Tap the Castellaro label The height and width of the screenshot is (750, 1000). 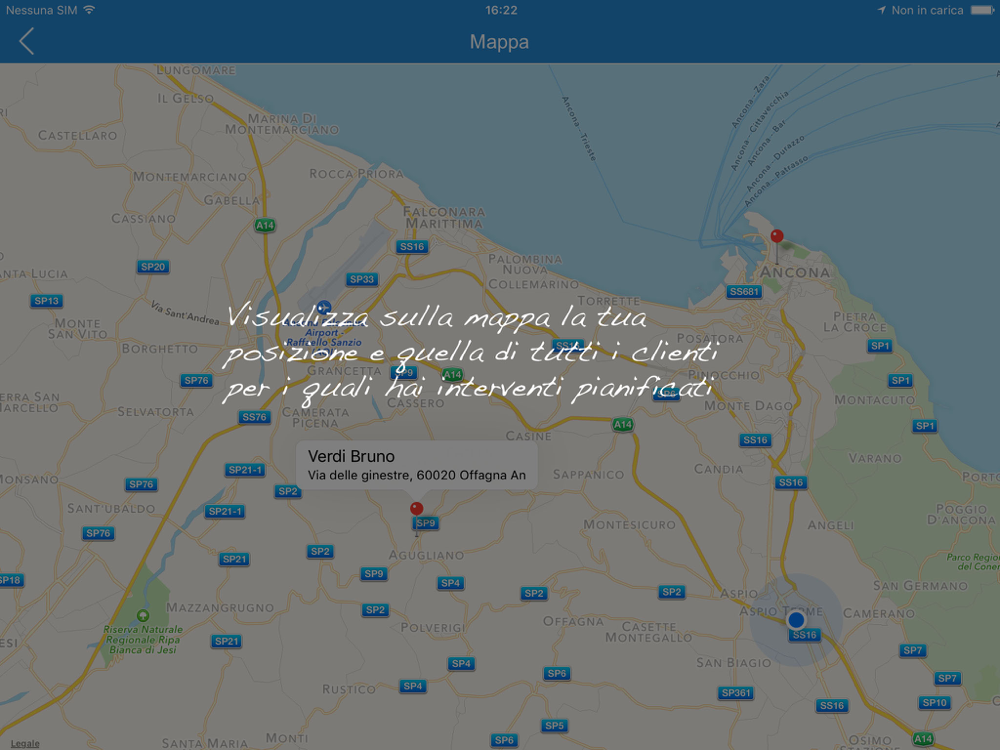click(78, 135)
